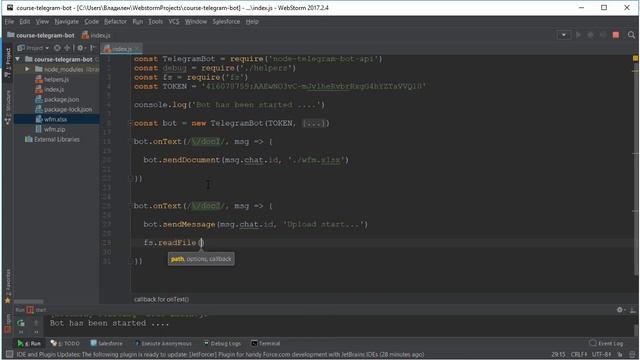The width and height of the screenshot is (640, 360).
Task: Toggle the Structure tool window side tab
Action: pyautogui.click(x=7, y=107)
